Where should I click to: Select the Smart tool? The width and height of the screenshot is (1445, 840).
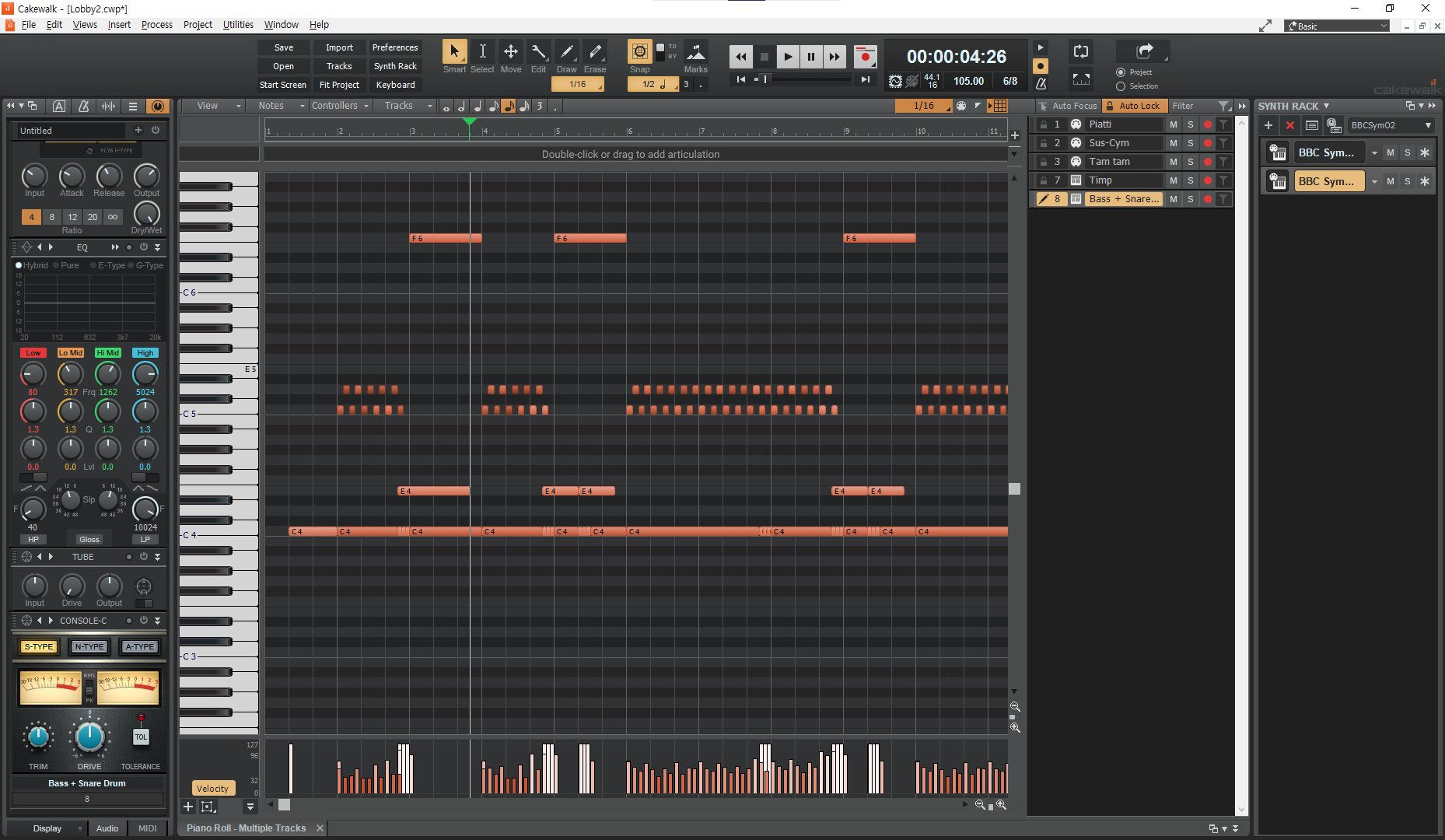tap(454, 52)
